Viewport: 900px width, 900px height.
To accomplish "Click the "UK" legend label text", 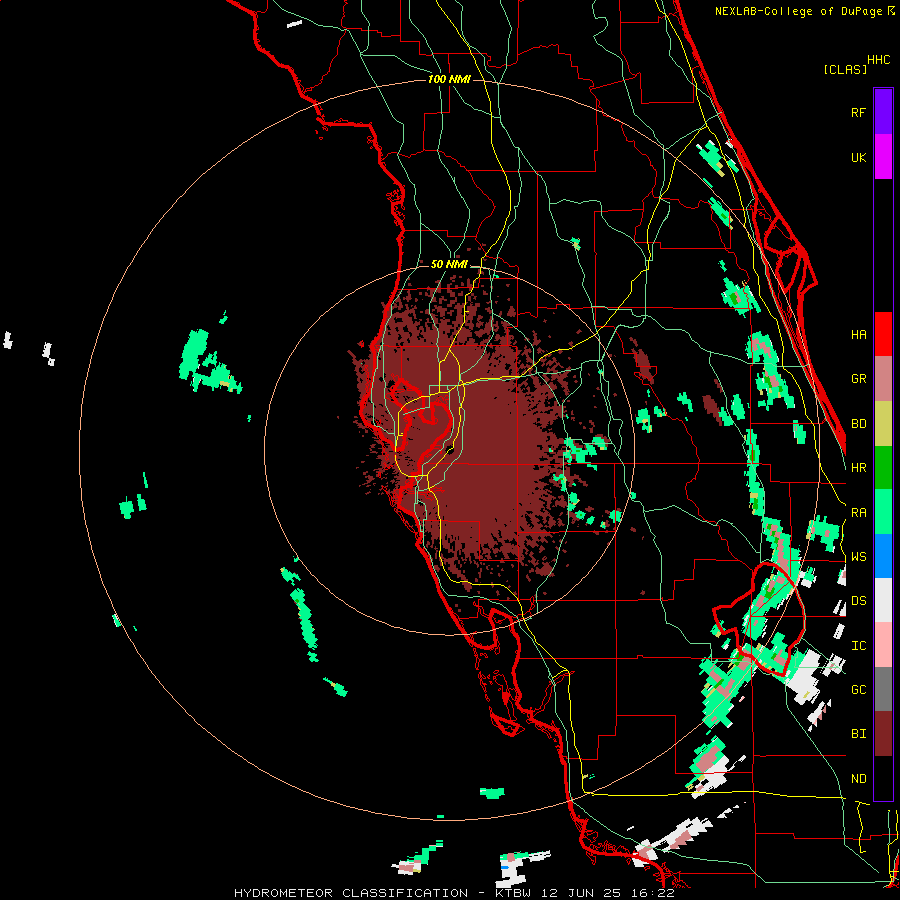I will [x=858, y=157].
